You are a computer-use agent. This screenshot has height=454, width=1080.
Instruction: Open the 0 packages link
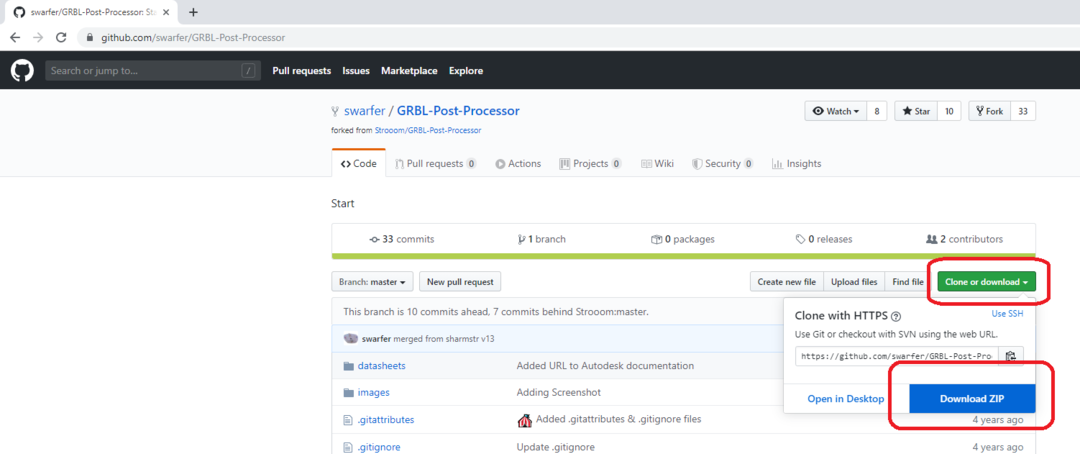point(683,239)
